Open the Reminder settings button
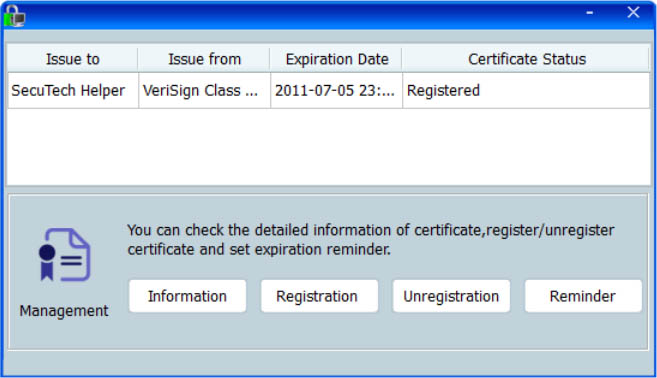Screen dimensions: 657x378 click(583, 296)
